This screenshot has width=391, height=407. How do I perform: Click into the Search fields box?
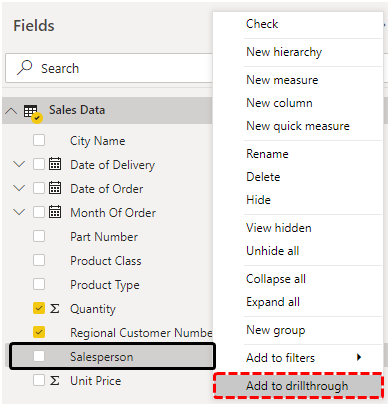pyautogui.click(x=109, y=68)
